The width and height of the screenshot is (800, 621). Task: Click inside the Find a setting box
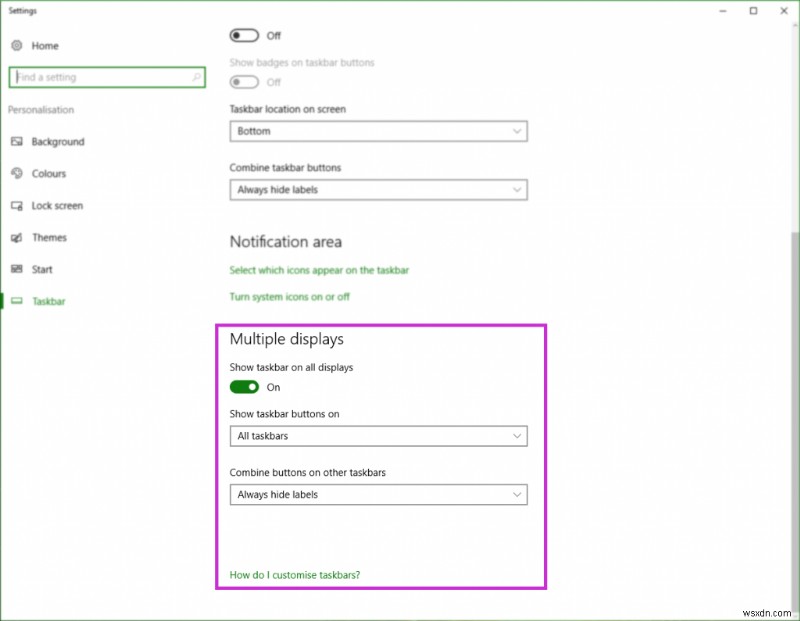[x=100, y=76]
